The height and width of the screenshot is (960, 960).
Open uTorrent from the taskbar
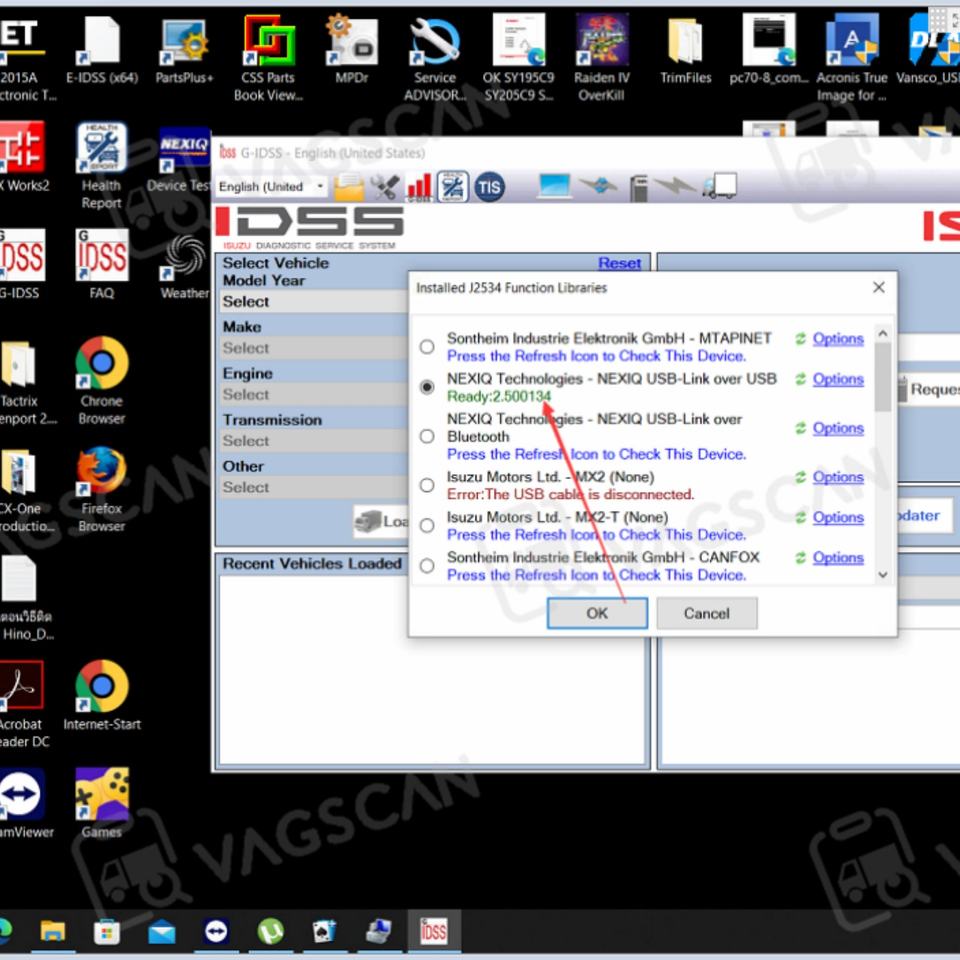(271, 932)
